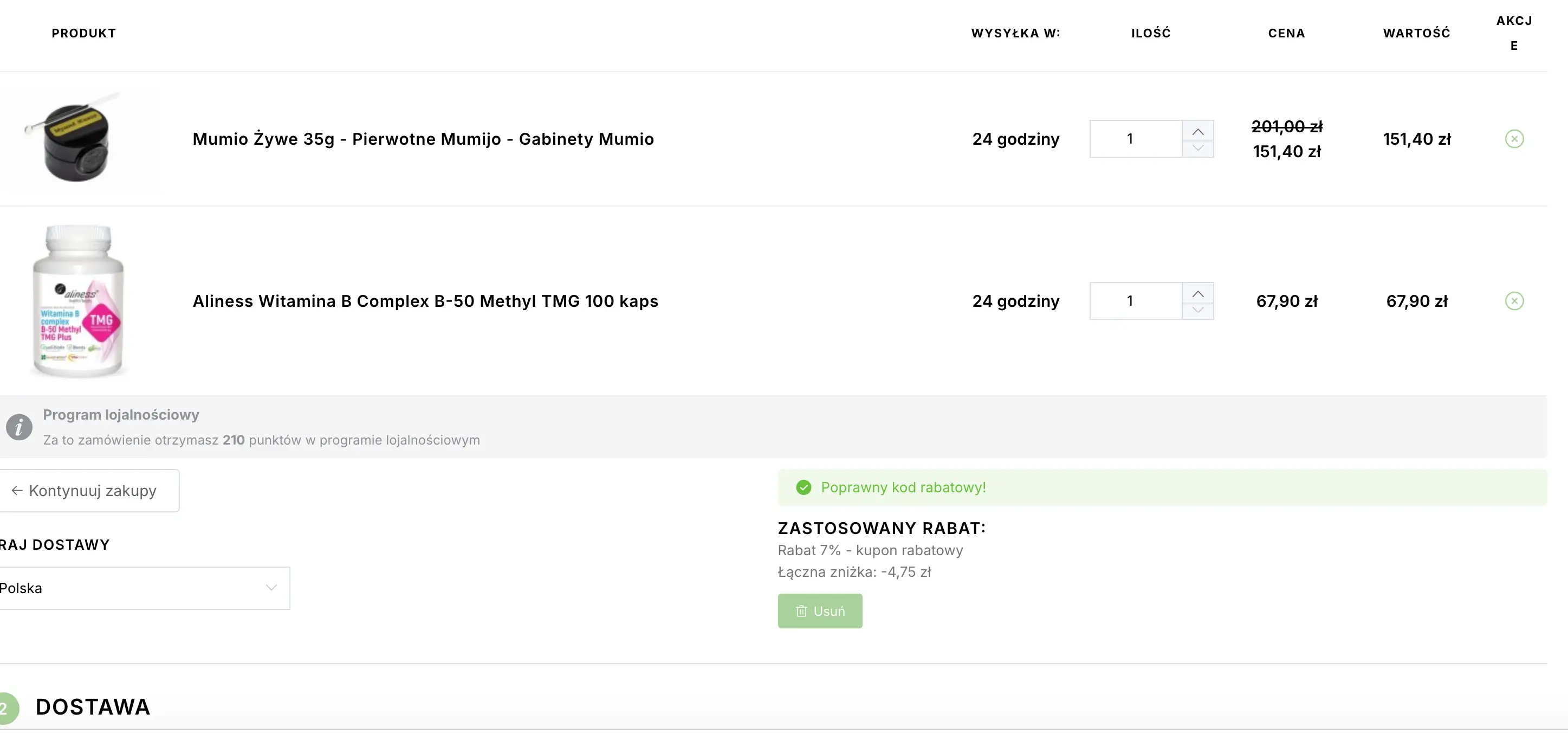Decrease Mumio Żywe quantity with down arrow
The image size is (1568, 733).
[x=1197, y=148]
